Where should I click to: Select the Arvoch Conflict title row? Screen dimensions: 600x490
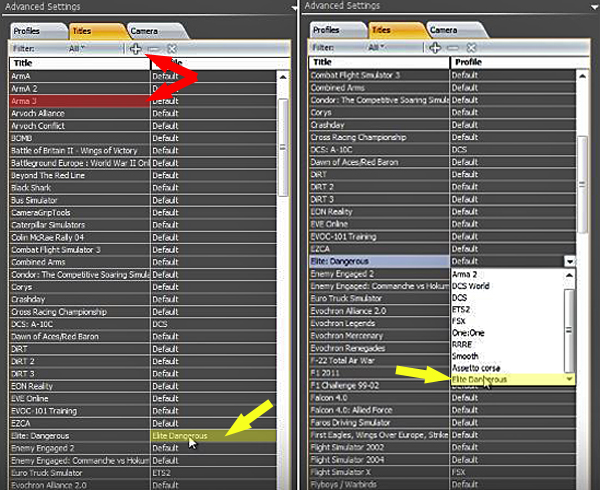(80, 126)
